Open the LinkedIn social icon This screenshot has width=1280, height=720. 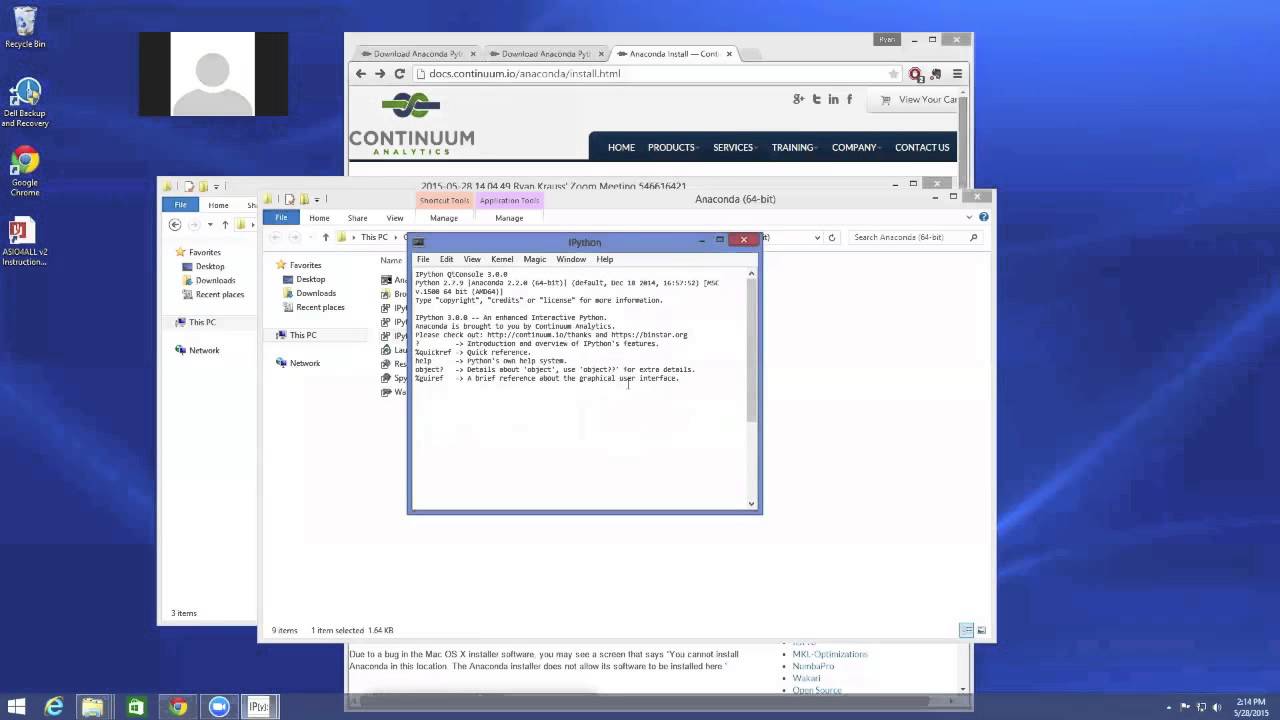click(833, 99)
